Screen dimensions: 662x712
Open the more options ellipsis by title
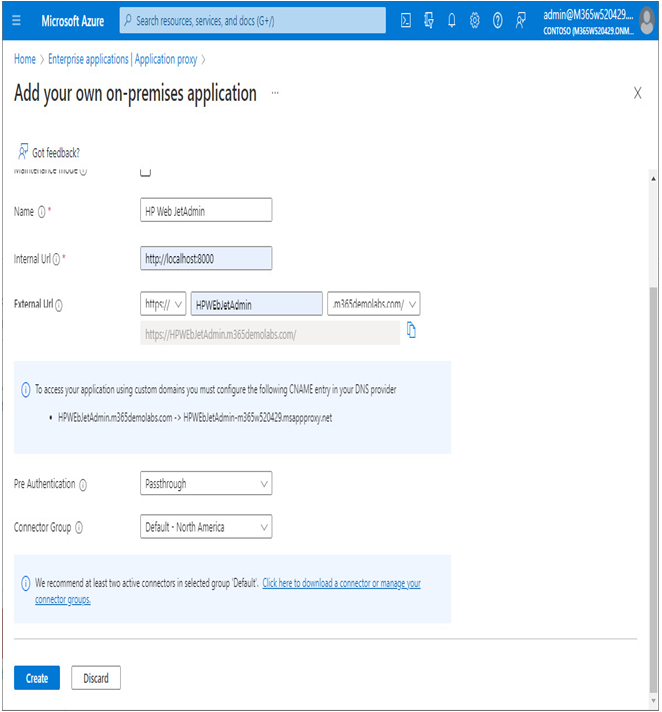[275, 93]
